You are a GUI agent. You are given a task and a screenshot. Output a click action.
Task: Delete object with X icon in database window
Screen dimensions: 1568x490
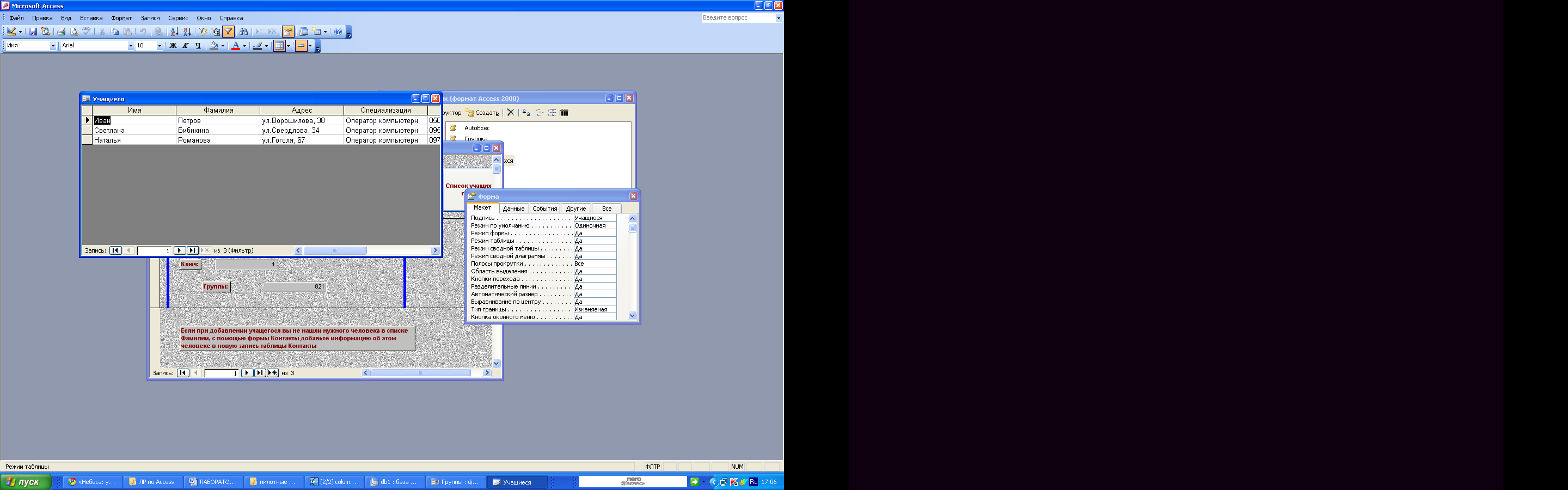511,113
